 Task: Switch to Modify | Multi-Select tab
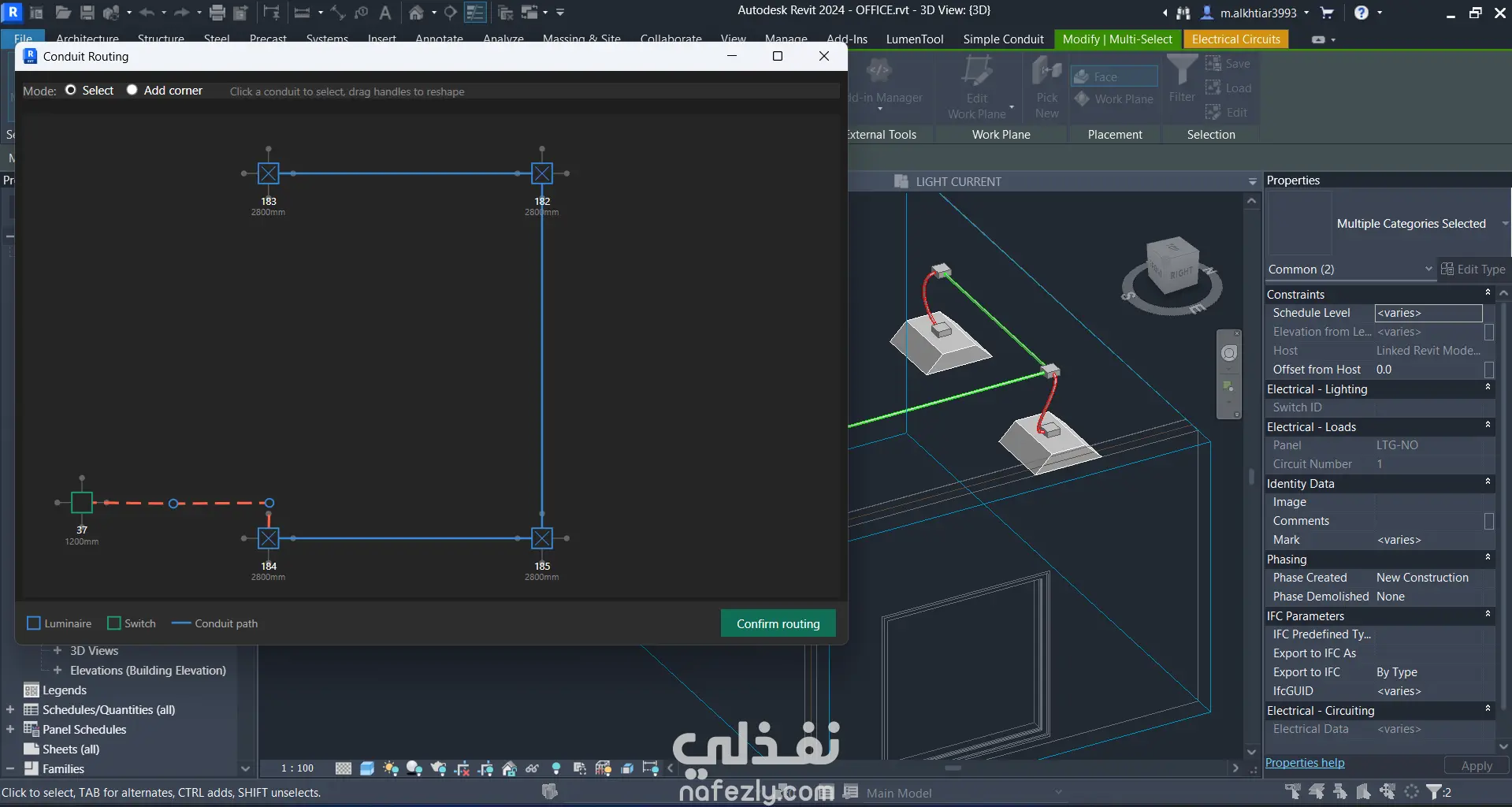tap(1117, 39)
